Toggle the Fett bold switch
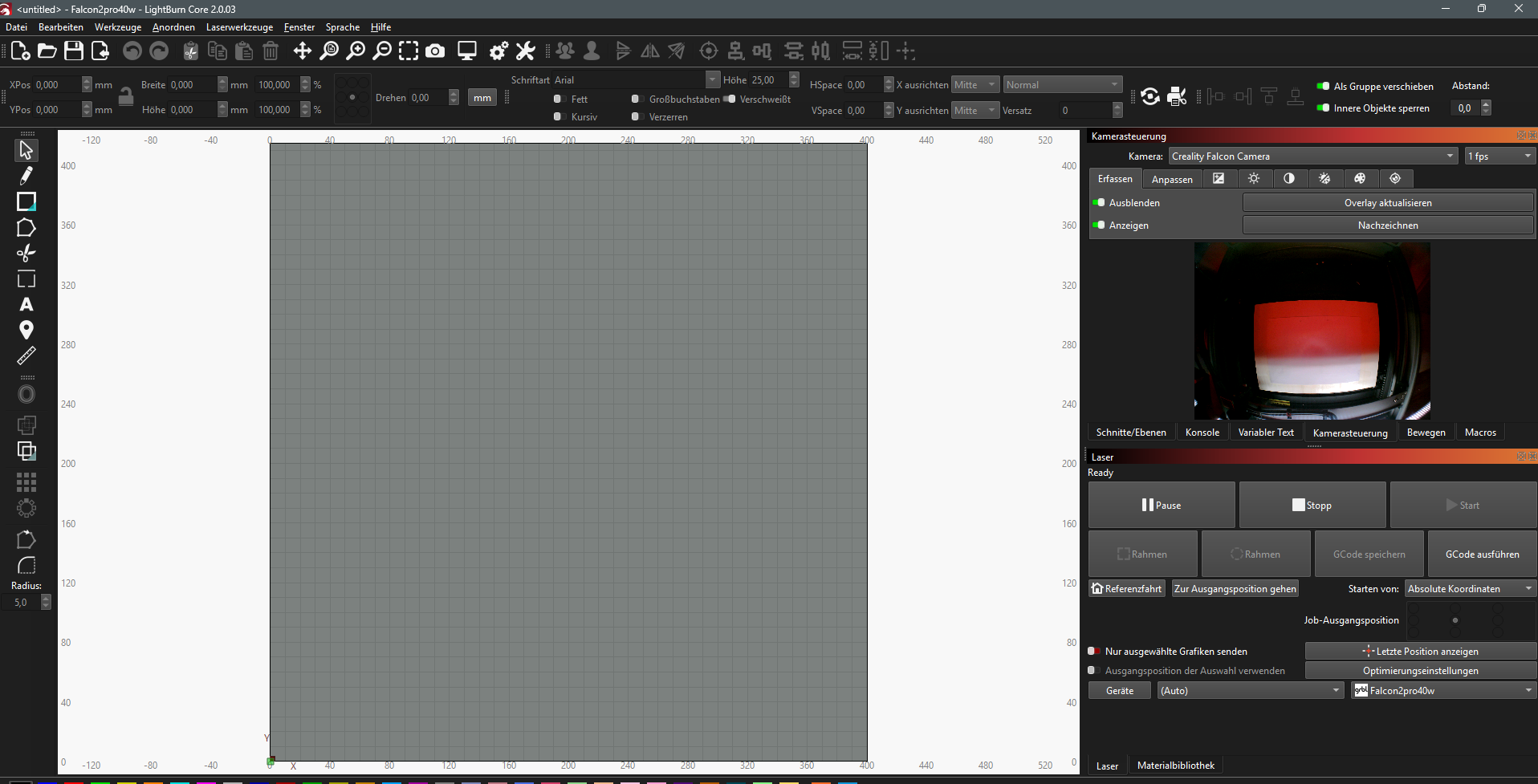Image resolution: width=1538 pixels, height=784 pixels. click(559, 99)
